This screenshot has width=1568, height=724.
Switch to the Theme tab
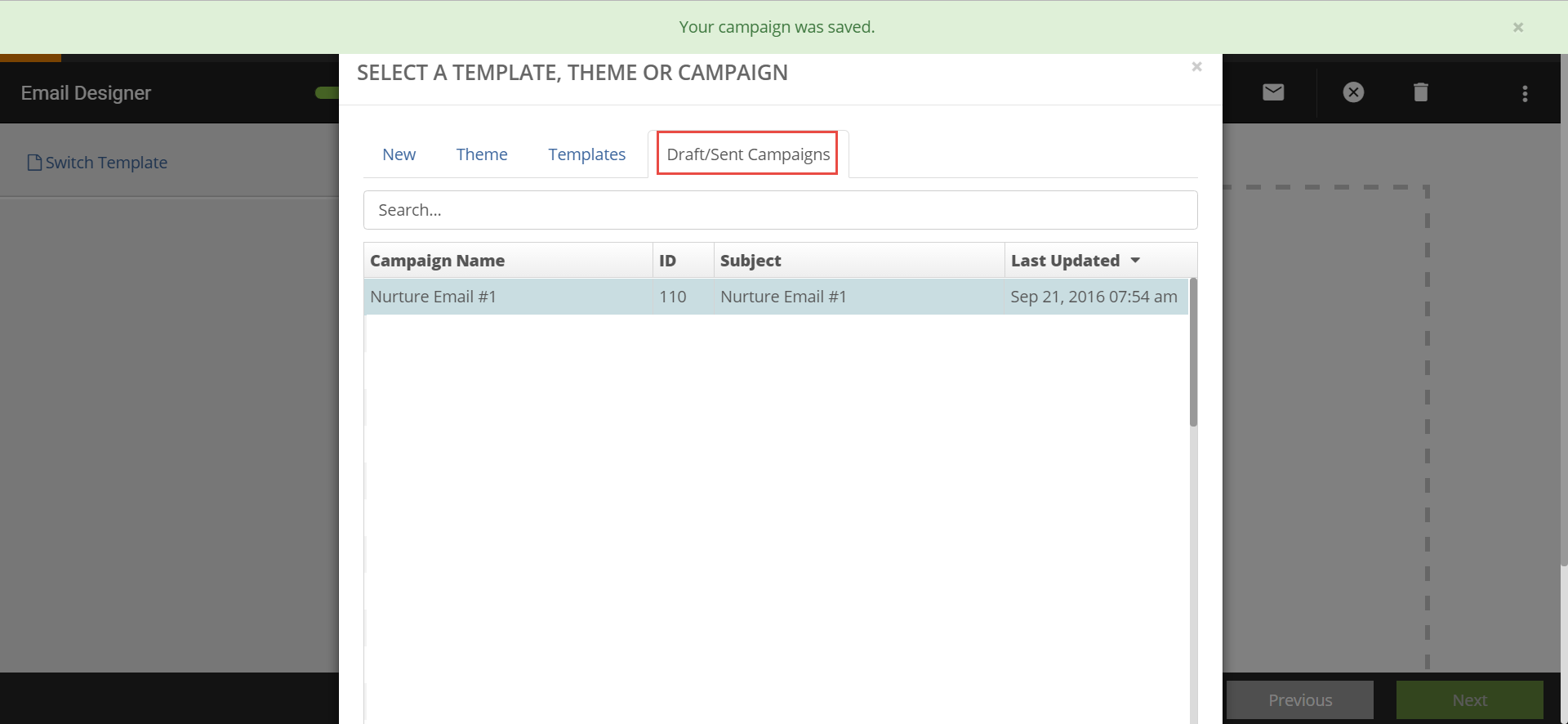click(x=482, y=154)
